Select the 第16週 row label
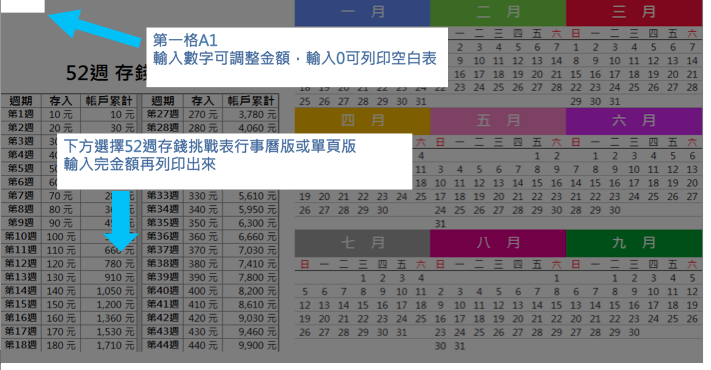Screen dimensions: 711x370 pos(21,318)
